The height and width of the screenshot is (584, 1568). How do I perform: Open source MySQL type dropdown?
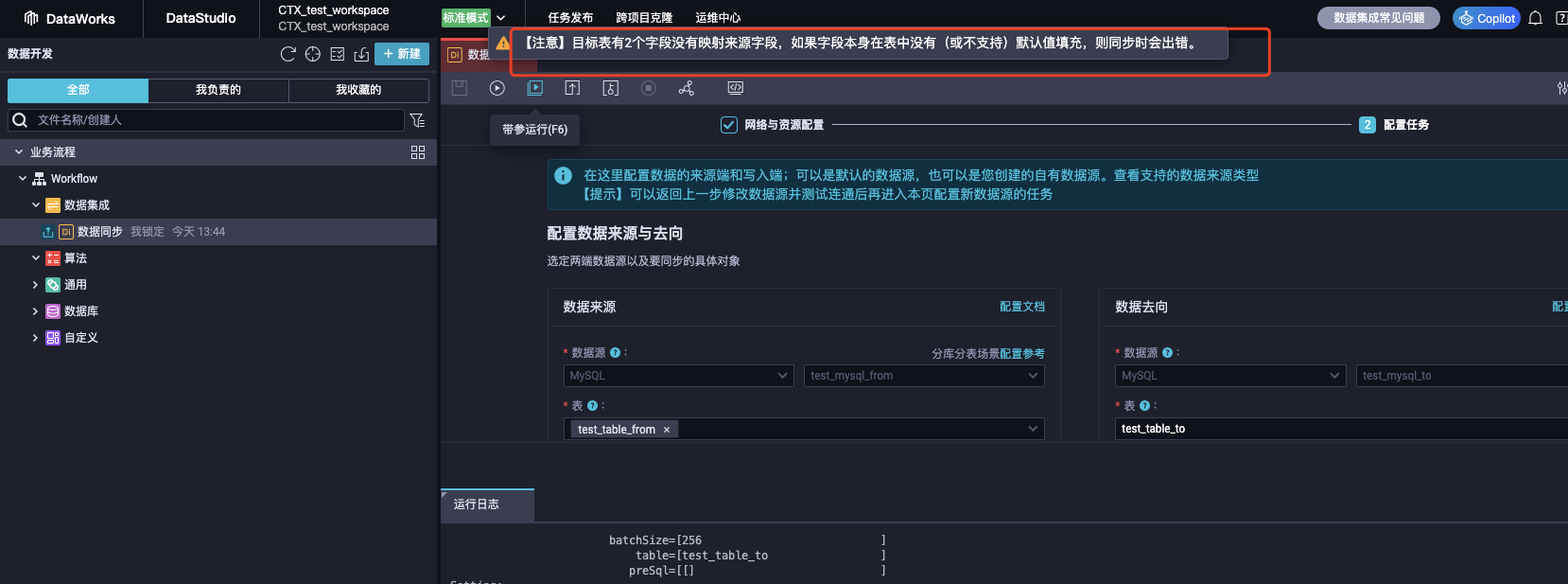pos(678,376)
